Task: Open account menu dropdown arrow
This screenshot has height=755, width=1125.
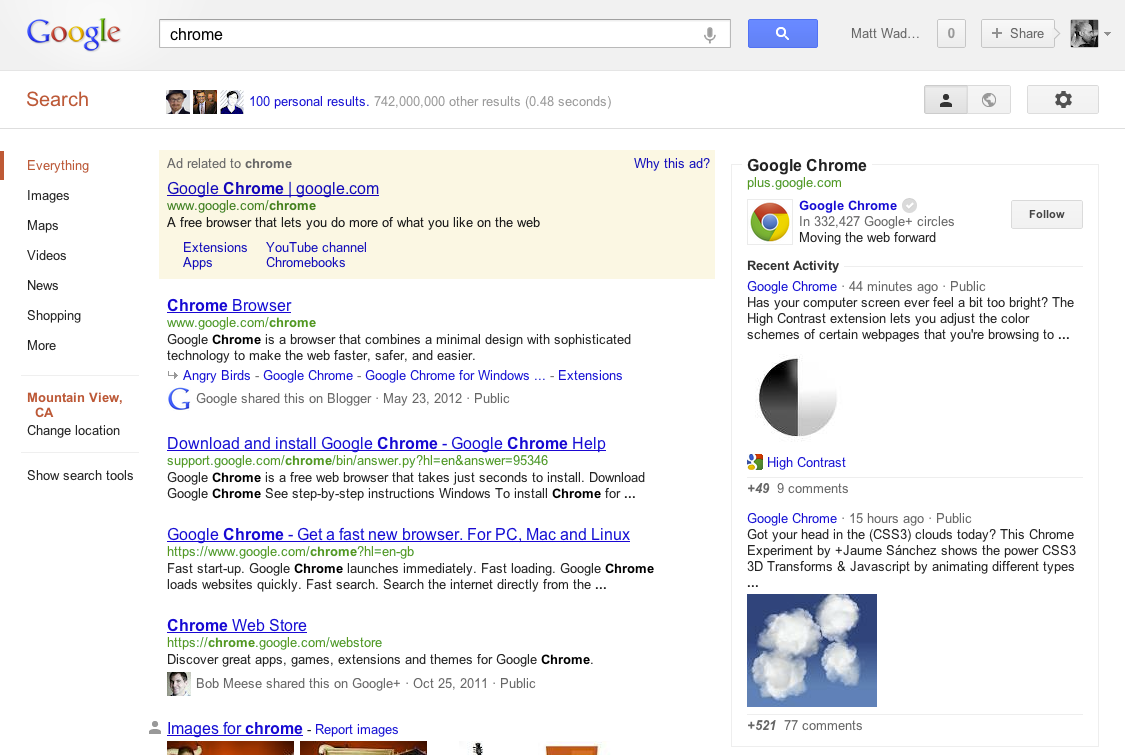Action: [1108, 34]
